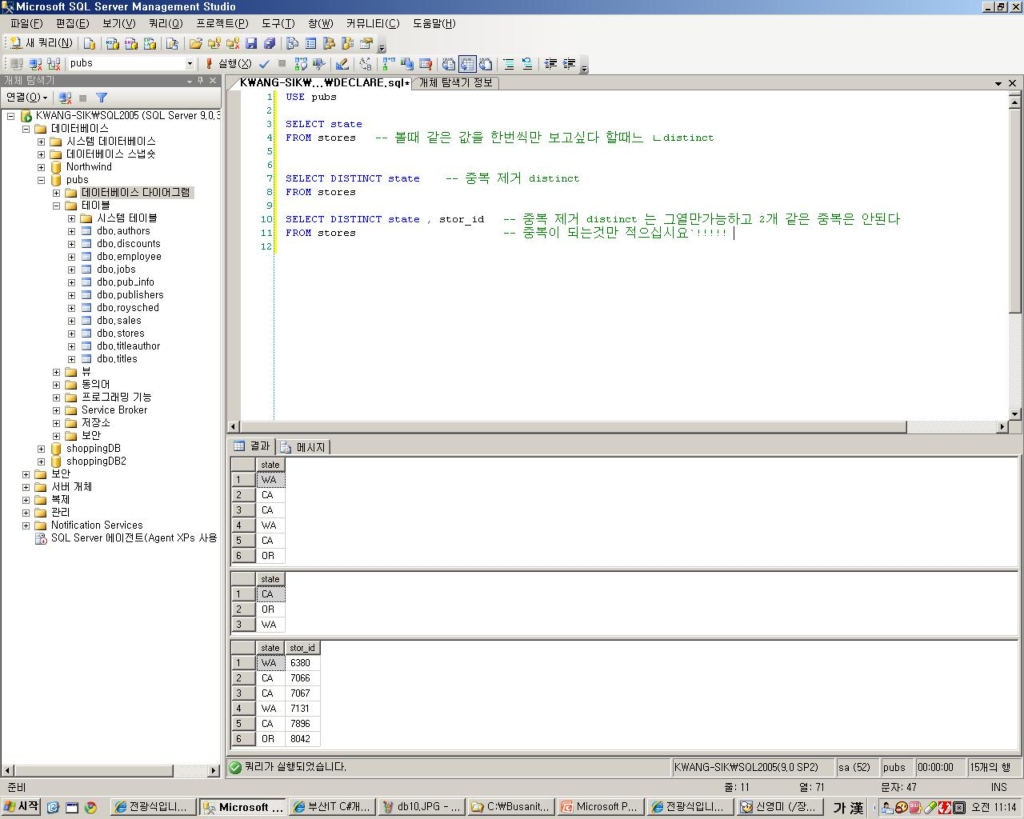Viewport: 1024px width, 819px height.
Task: Open the 도움말(H) menu
Action: click(x=434, y=24)
